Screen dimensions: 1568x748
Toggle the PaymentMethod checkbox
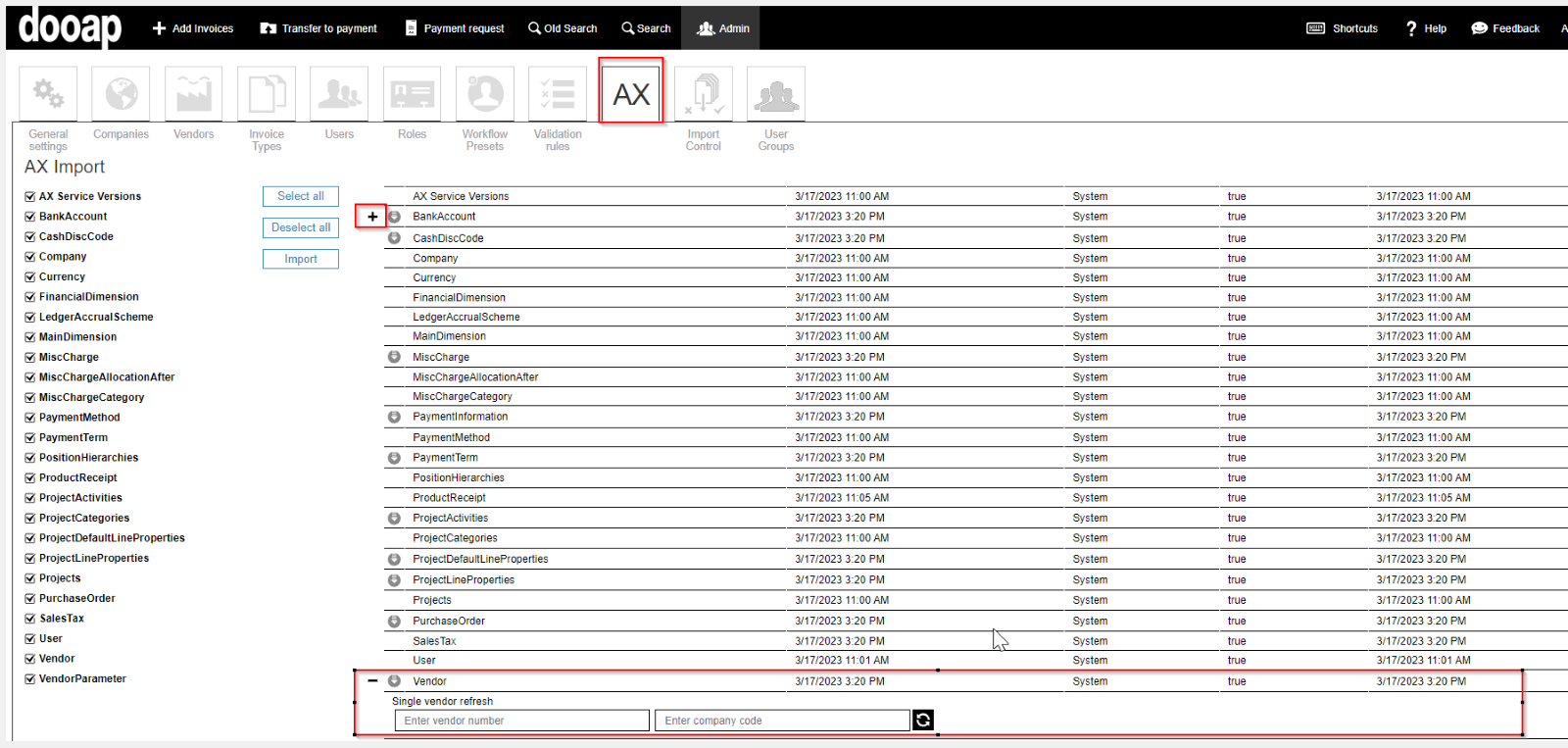click(30, 418)
